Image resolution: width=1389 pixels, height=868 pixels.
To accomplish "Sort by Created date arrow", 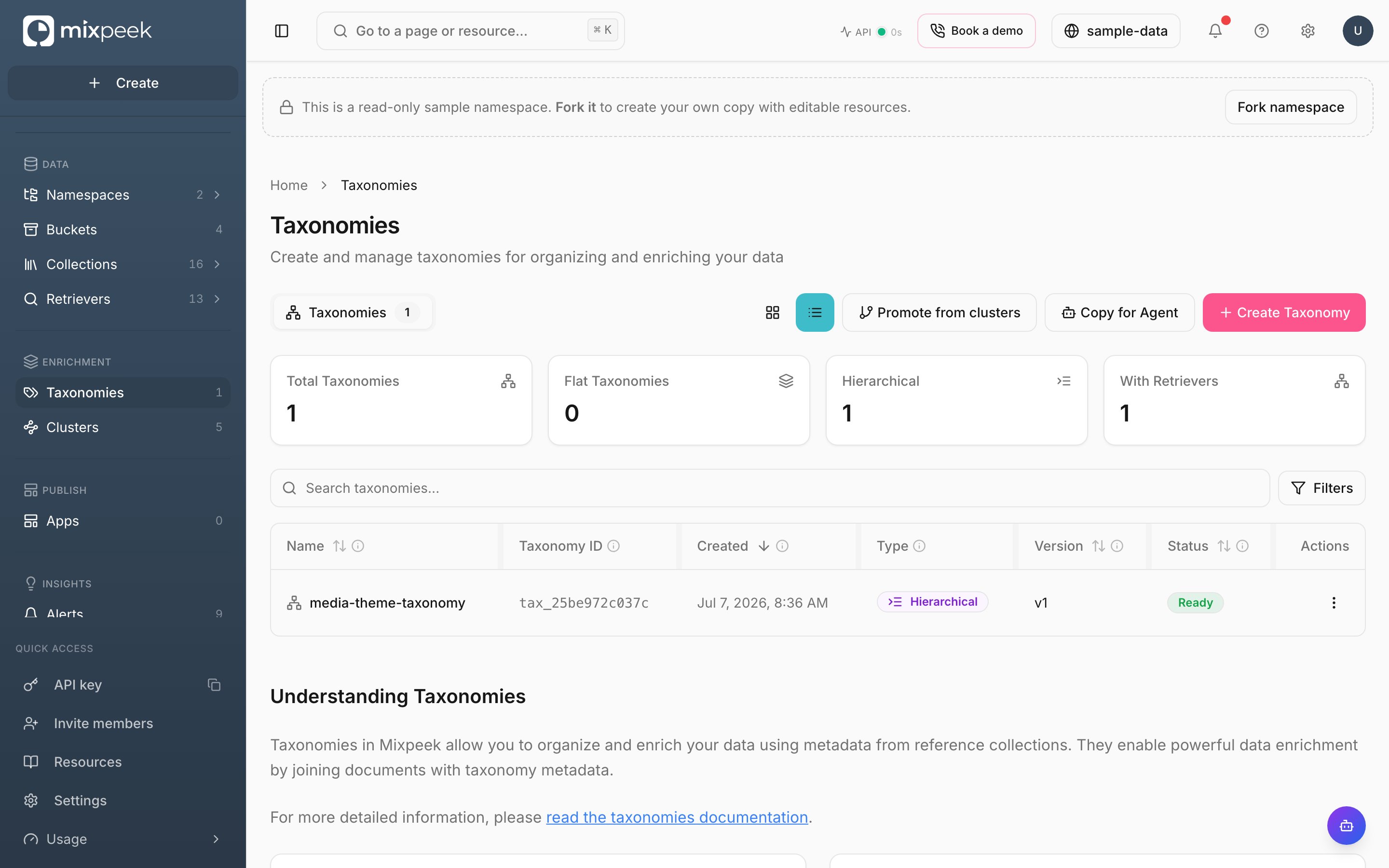I will [x=763, y=546].
